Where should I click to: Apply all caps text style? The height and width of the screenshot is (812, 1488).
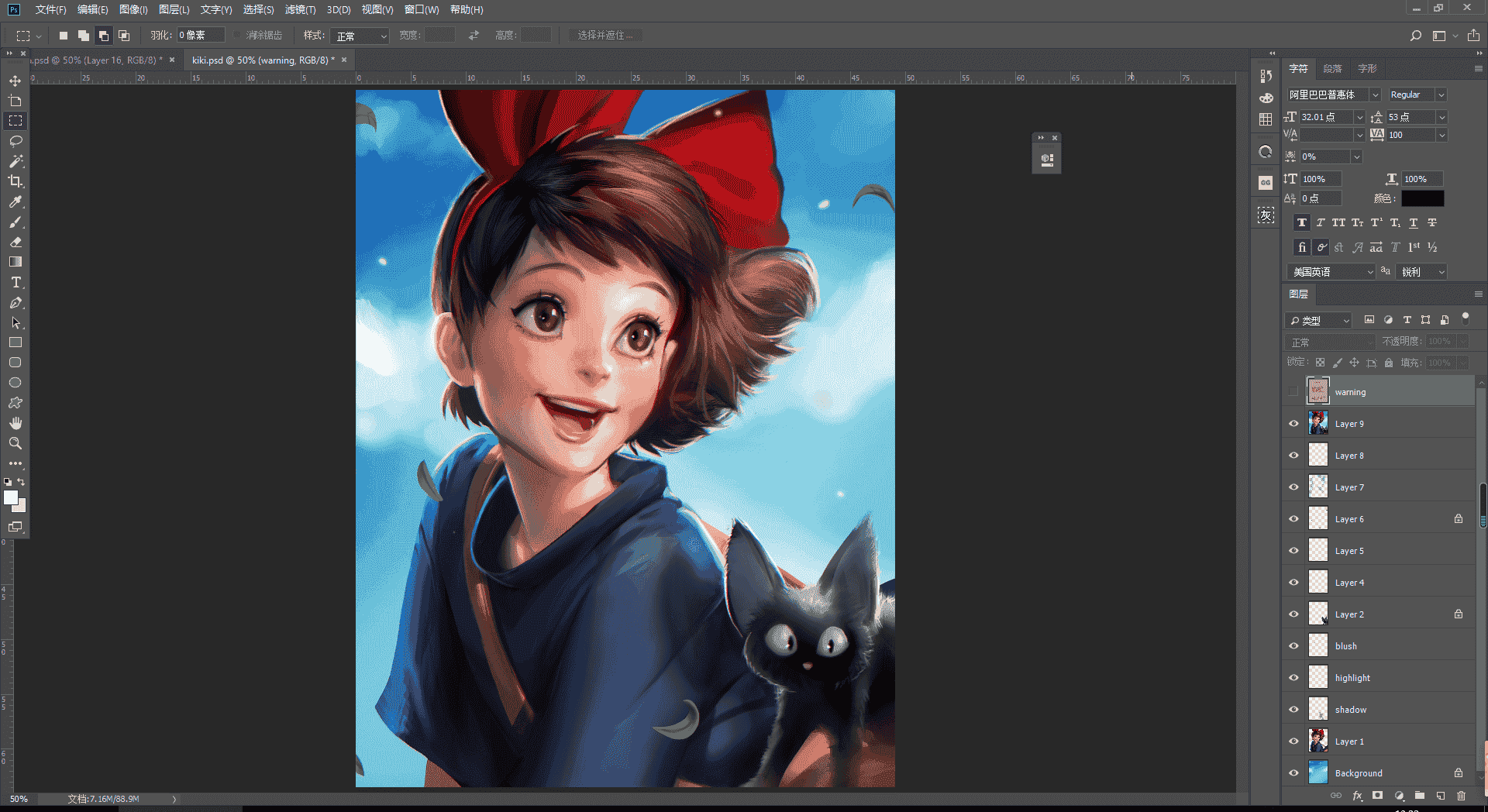click(x=1338, y=222)
